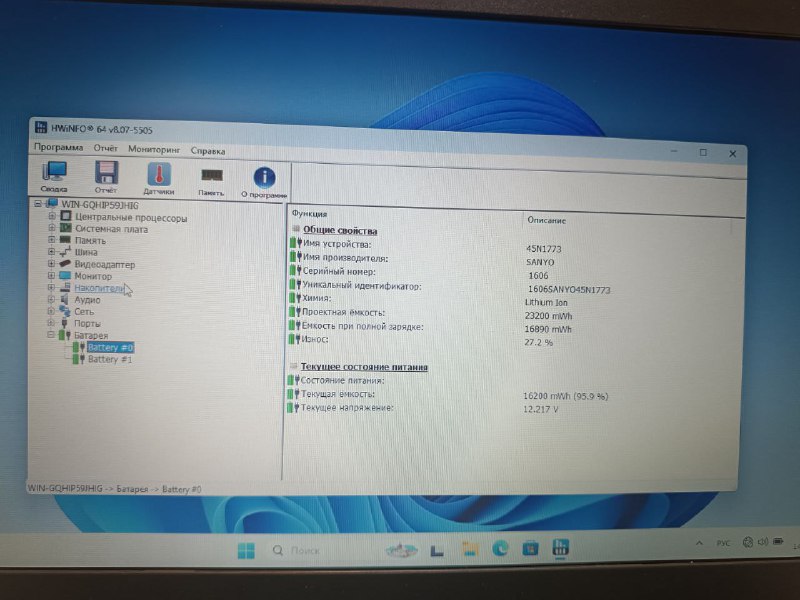The width and height of the screenshot is (800, 600).
Task: Click the Описание column header
Action: click(x=546, y=220)
